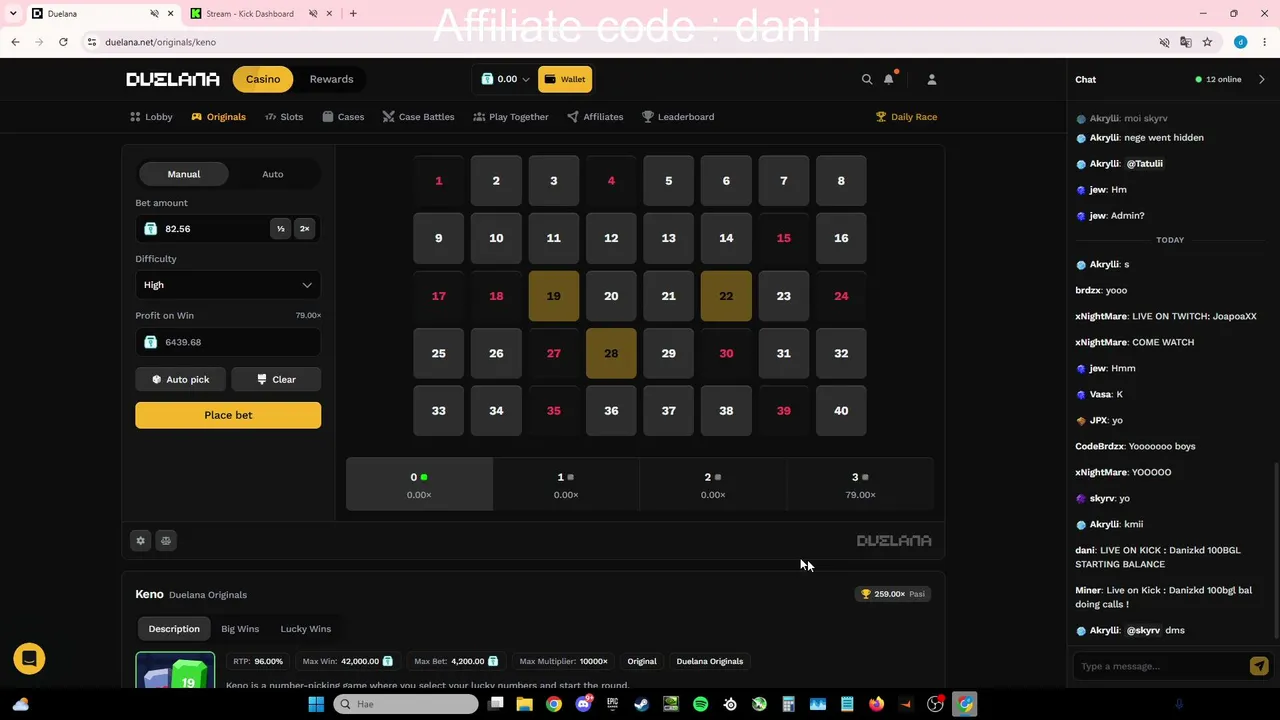Open the Difficulty dropdown set to High
The width and height of the screenshot is (1280, 720).
click(228, 285)
